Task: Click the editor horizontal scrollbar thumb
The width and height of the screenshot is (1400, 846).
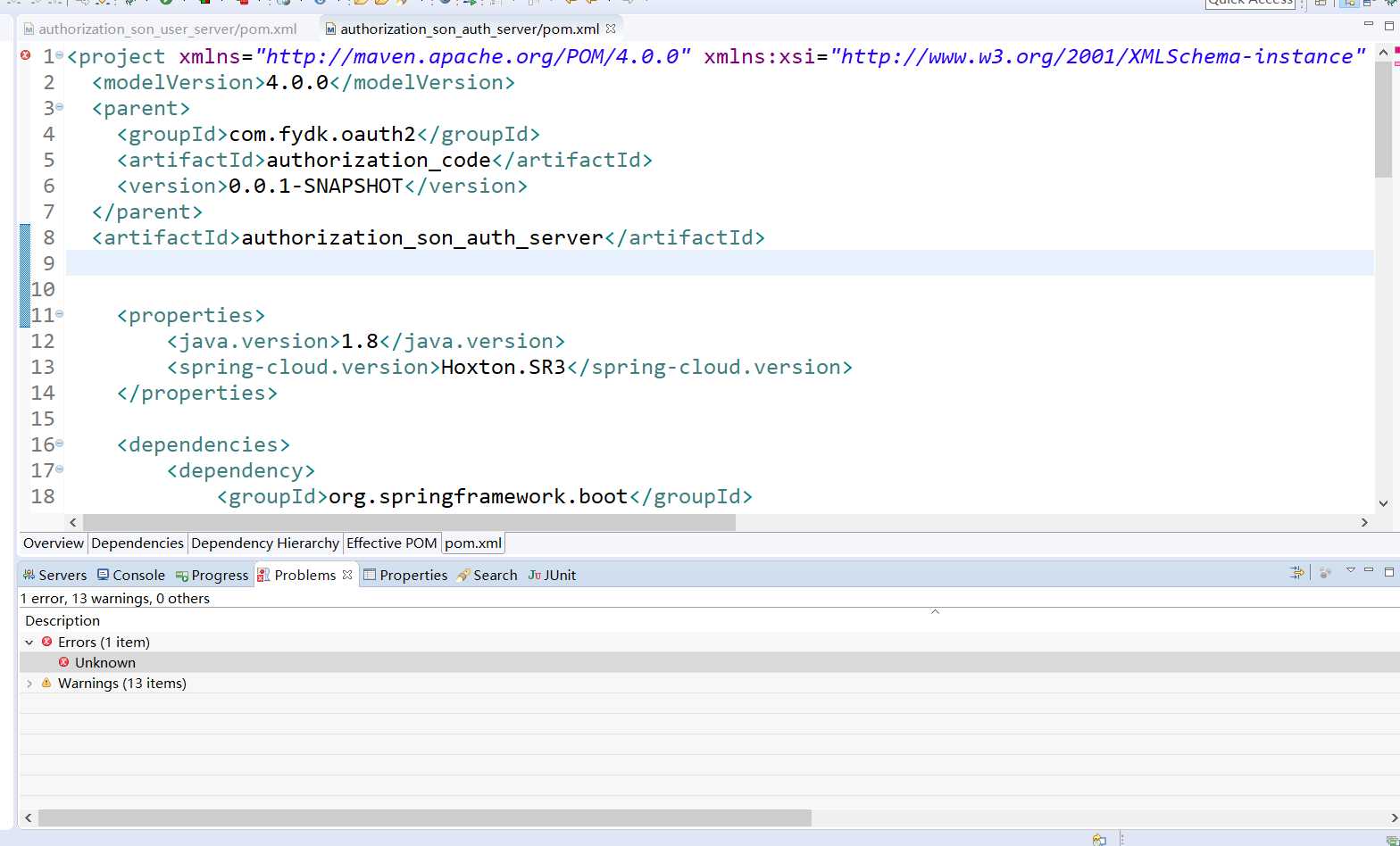Action: click(x=409, y=522)
